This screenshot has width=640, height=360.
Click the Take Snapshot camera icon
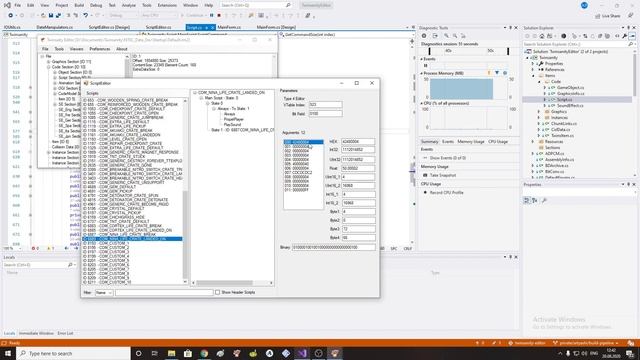tap(425, 175)
